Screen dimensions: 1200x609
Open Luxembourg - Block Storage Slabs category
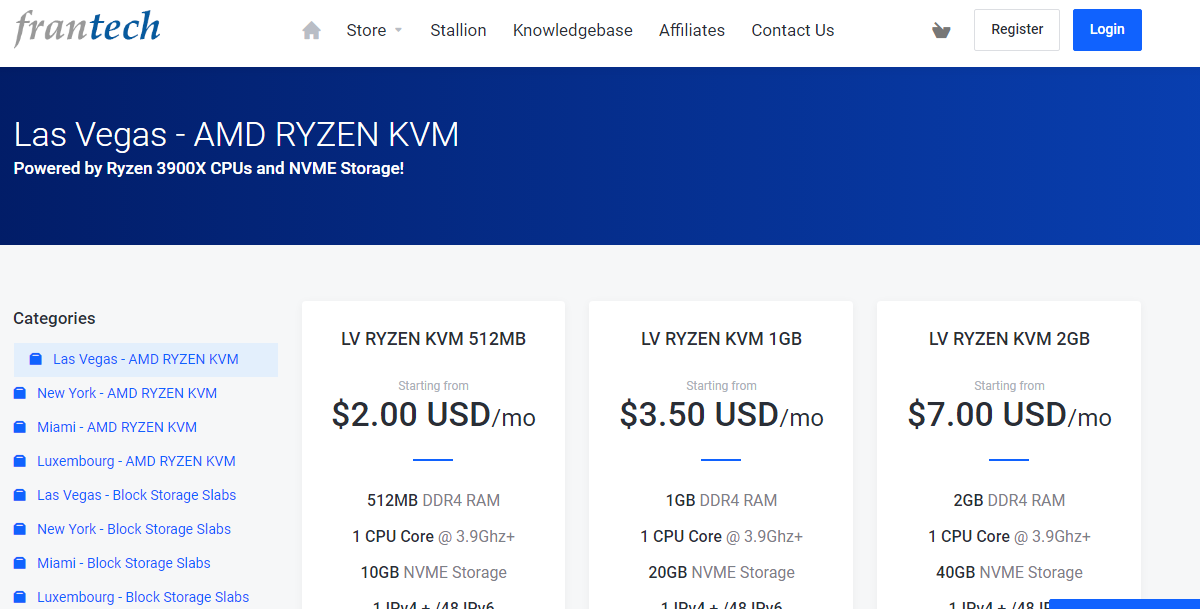pyautogui.click(x=143, y=597)
